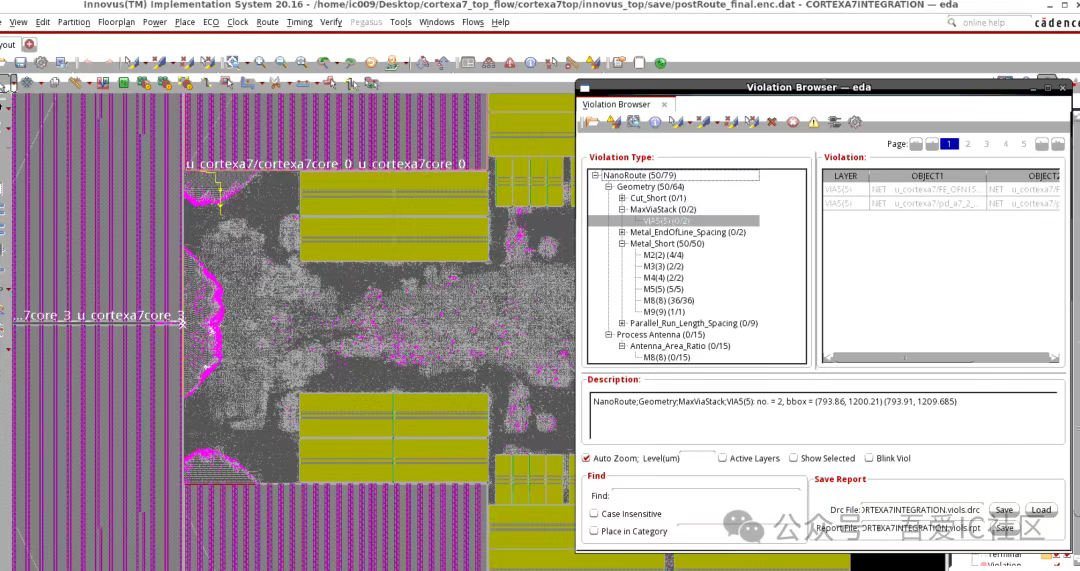Open the ECO menu
The image size is (1080, 571).
coord(211,22)
